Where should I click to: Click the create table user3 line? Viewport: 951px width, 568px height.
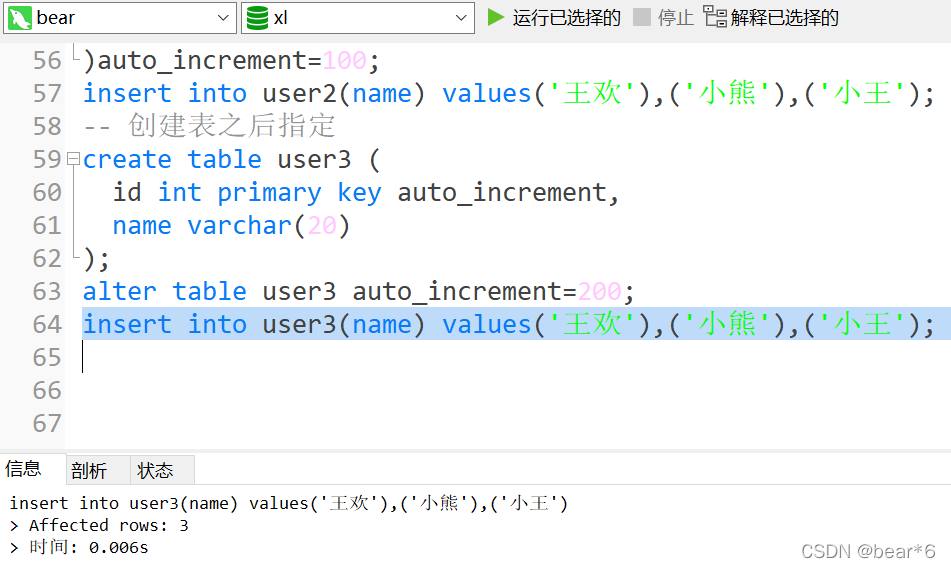(x=232, y=159)
